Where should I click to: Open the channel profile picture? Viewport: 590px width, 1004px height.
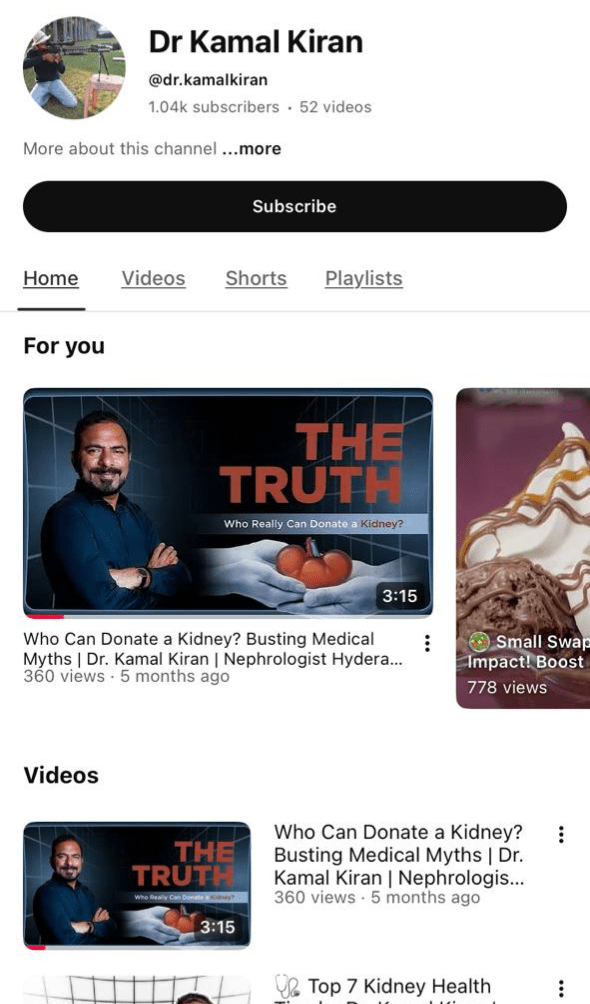click(74, 67)
